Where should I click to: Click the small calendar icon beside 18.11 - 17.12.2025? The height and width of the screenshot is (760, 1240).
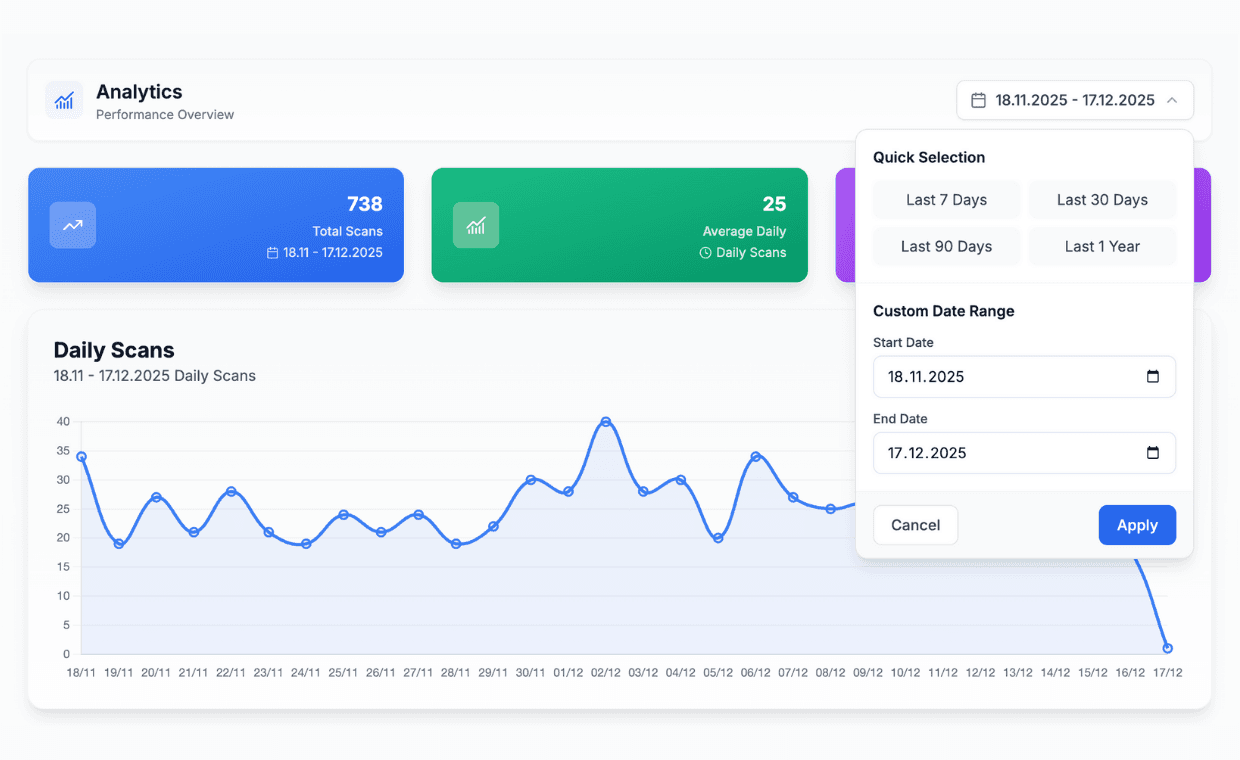[x=273, y=253]
